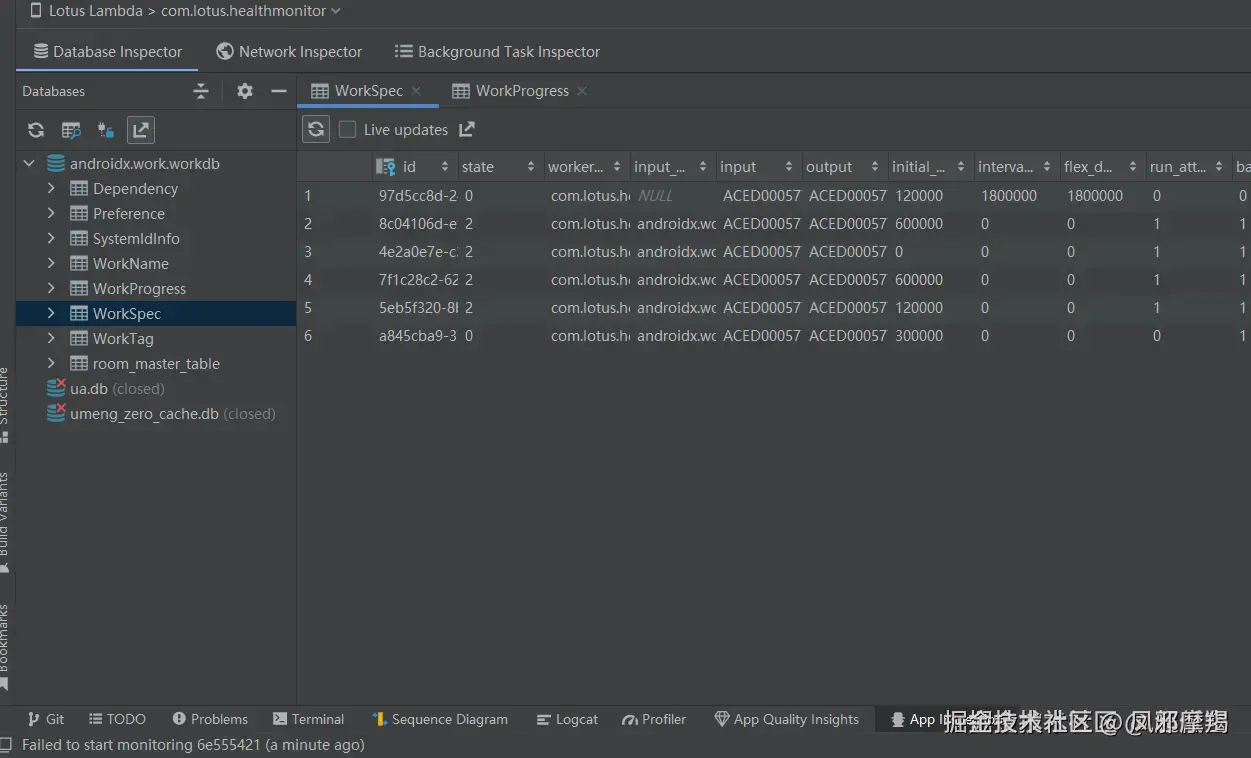
Task: Open the TODO tool window
Action: tap(117, 719)
